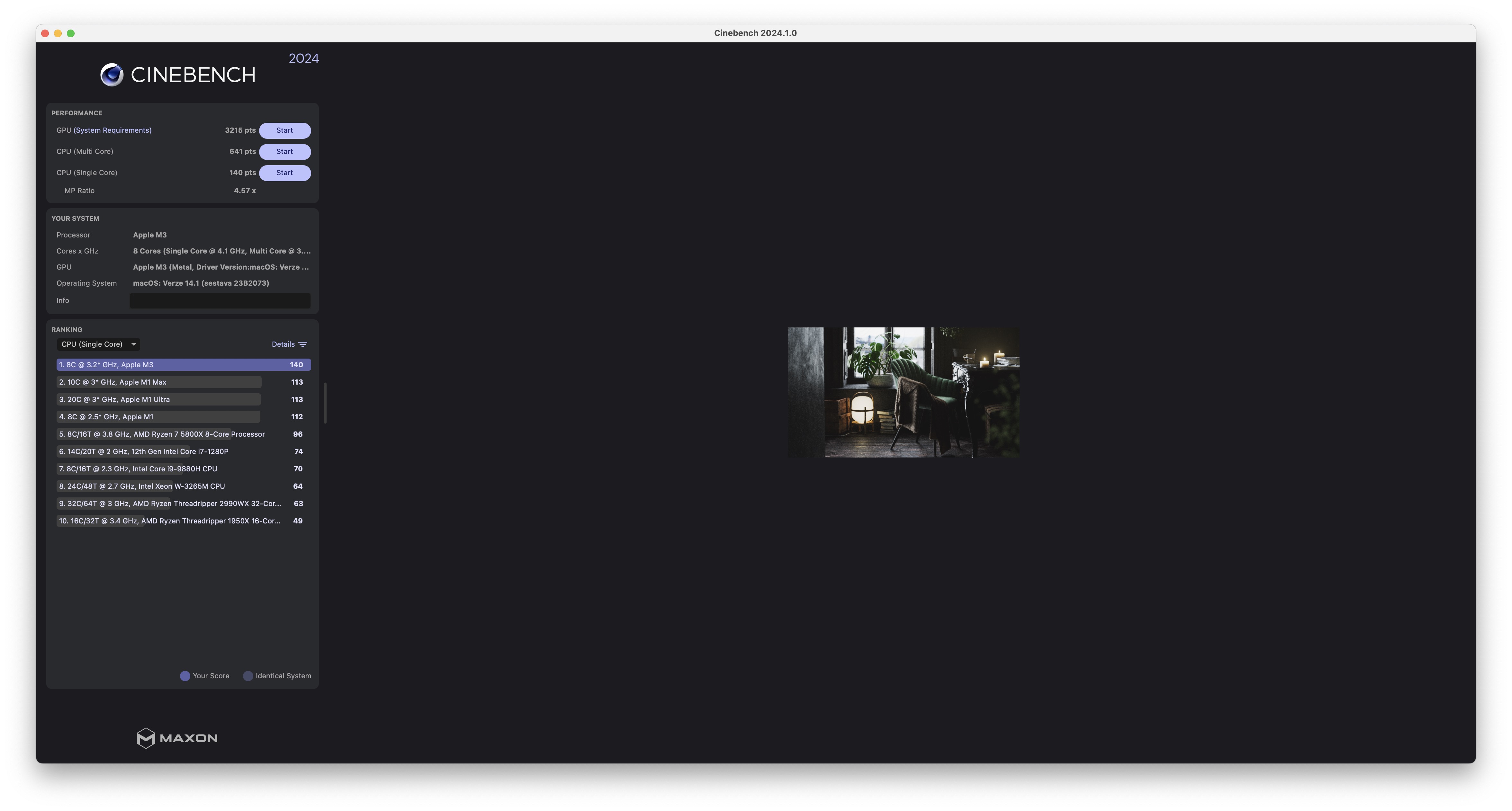Image resolution: width=1512 pixels, height=811 pixels.
Task: Select the Intel Xeon W-3265M row
Action: pyautogui.click(x=184, y=486)
